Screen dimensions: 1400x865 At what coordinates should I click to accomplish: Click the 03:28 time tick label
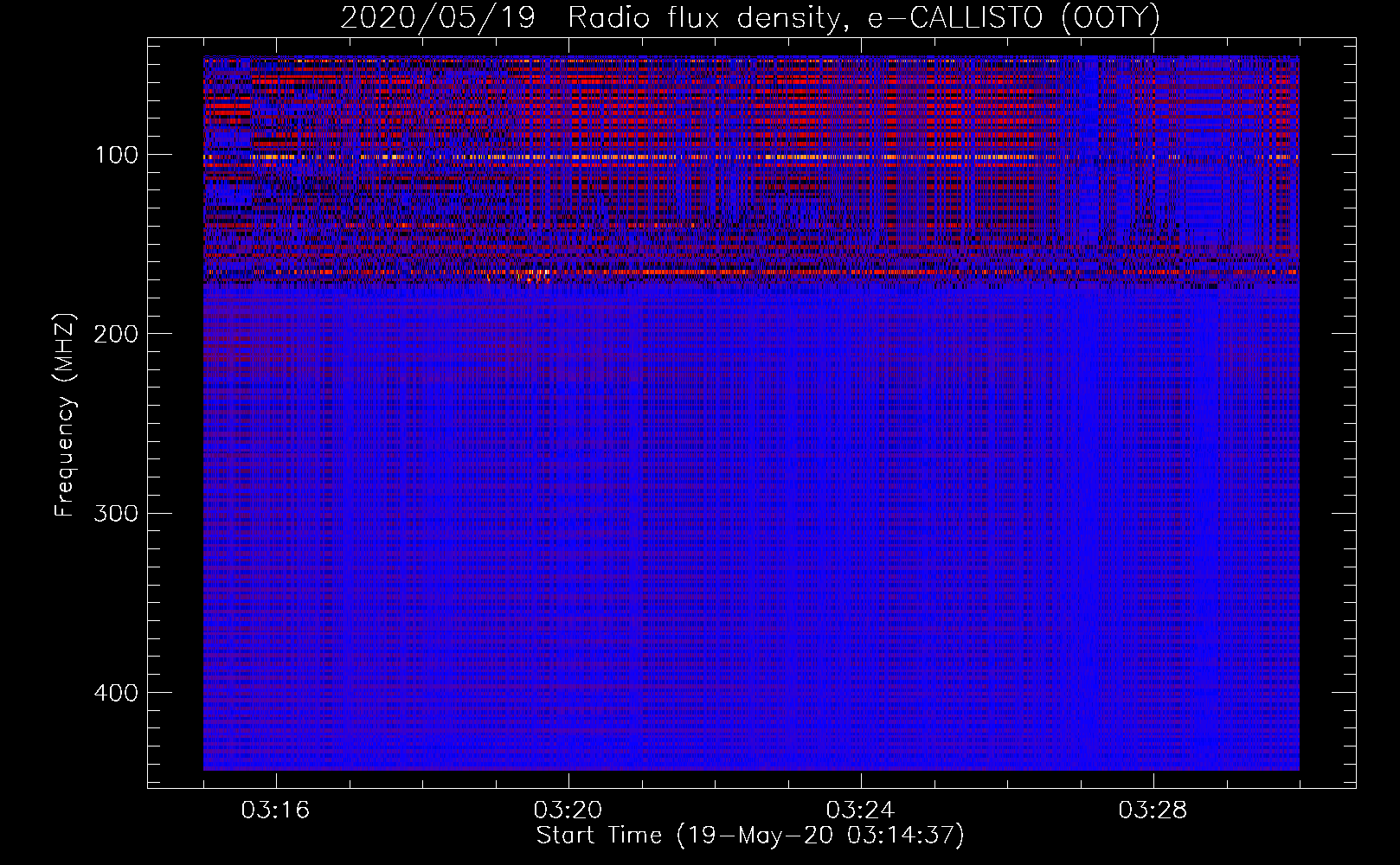[x=1153, y=811]
